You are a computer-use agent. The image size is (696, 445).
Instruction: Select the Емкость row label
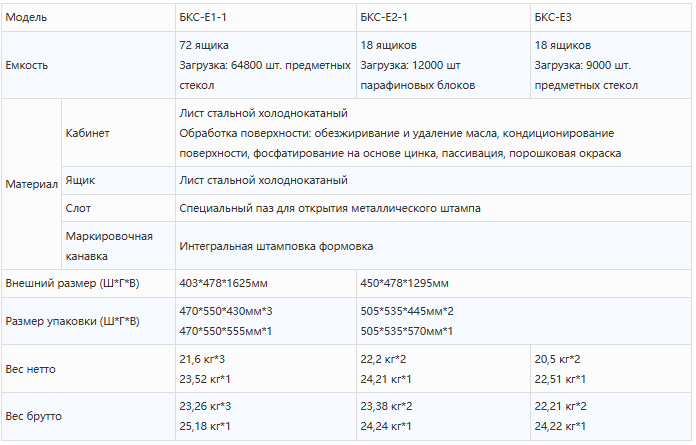point(27,65)
